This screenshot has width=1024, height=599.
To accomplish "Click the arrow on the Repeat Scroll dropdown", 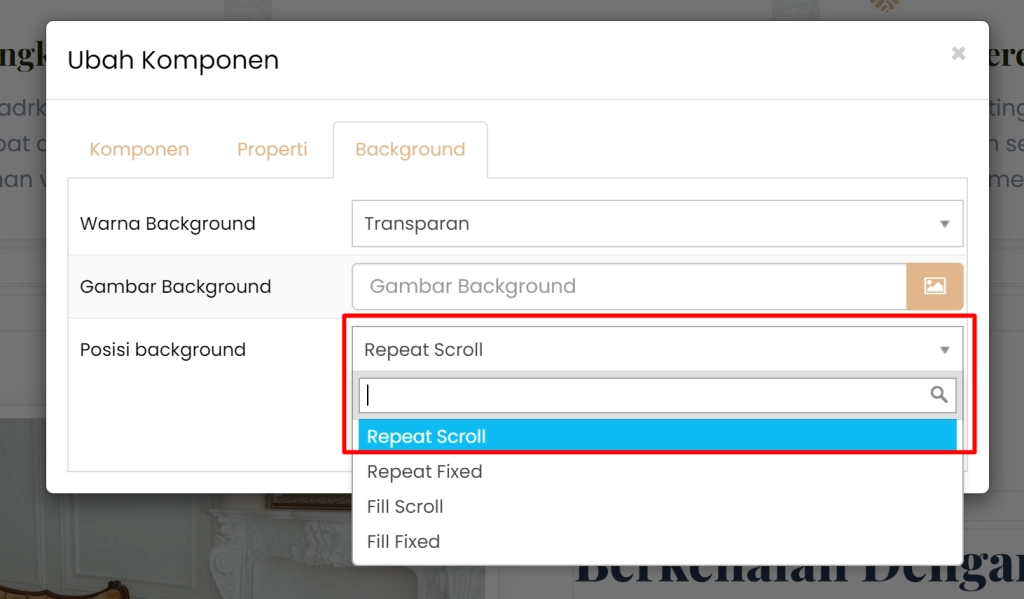I will coord(944,350).
